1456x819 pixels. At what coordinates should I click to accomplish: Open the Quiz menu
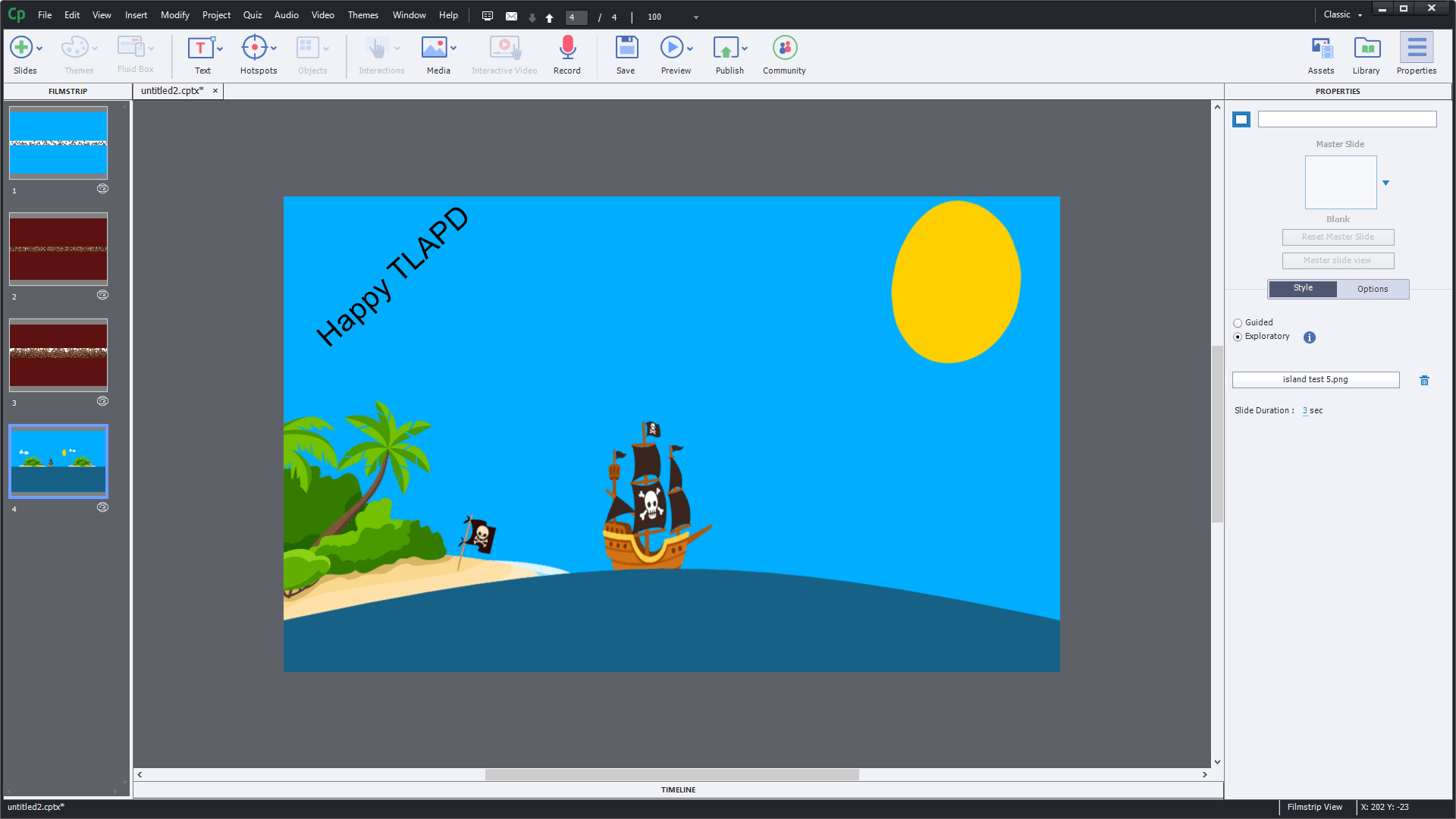252,15
